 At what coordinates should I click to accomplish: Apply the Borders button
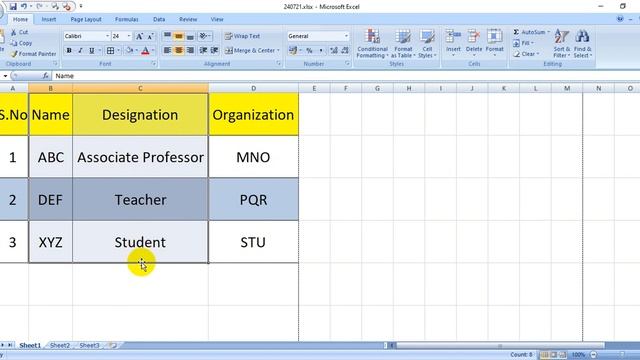[x=110, y=51]
